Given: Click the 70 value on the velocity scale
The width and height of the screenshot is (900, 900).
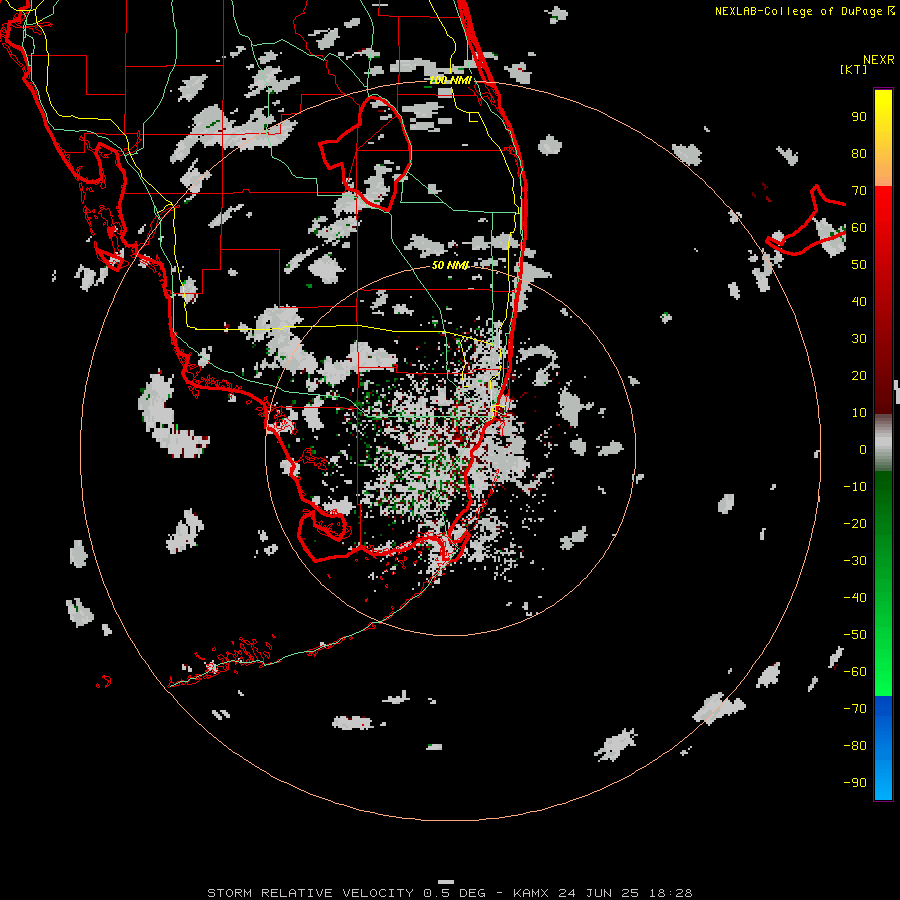Looking at the screenshot, I should (x=859, y=191).
